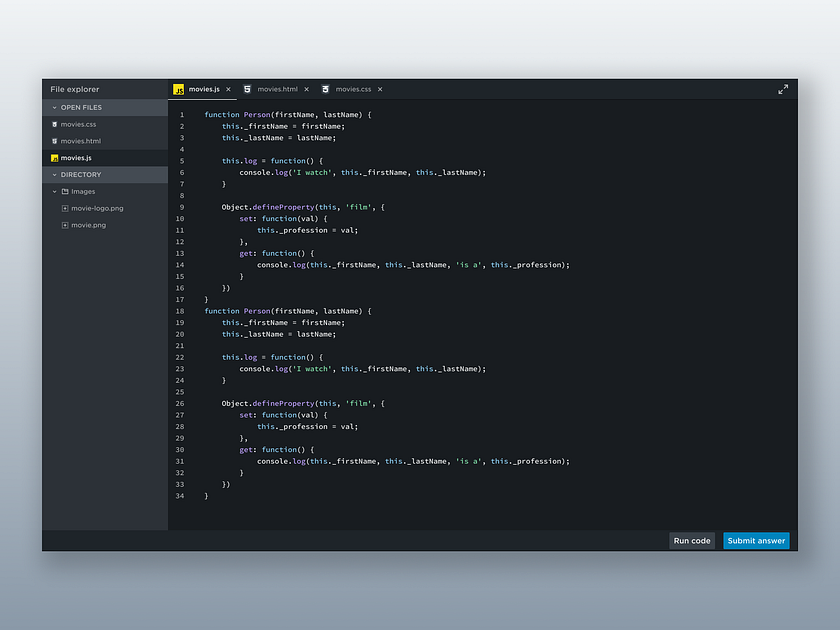840x630 pixels.
Task: Select movie.png in the directory tree
Action: (x=90, y=225)
